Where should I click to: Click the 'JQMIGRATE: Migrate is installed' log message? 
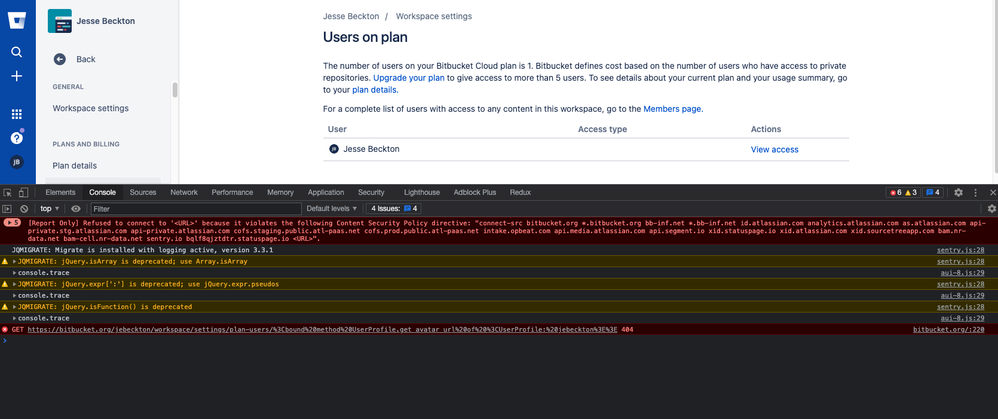point(143,250)
